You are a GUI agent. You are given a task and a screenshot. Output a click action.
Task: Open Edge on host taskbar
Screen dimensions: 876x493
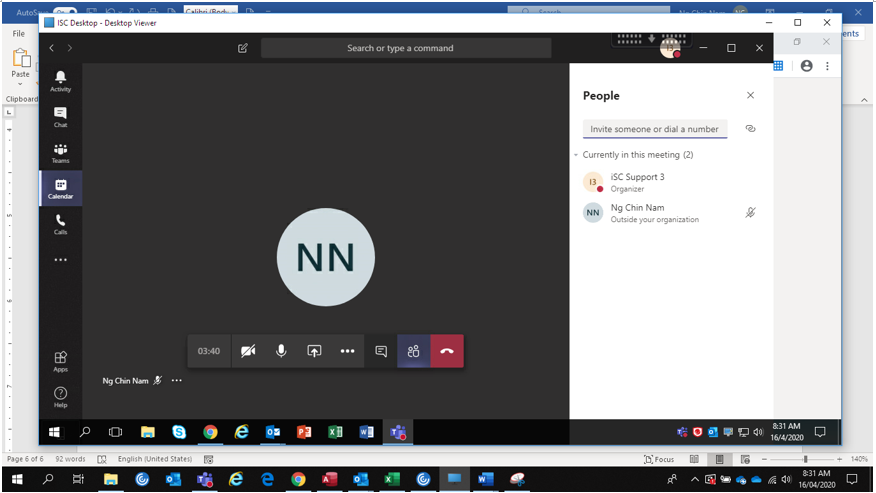[267, 480]
